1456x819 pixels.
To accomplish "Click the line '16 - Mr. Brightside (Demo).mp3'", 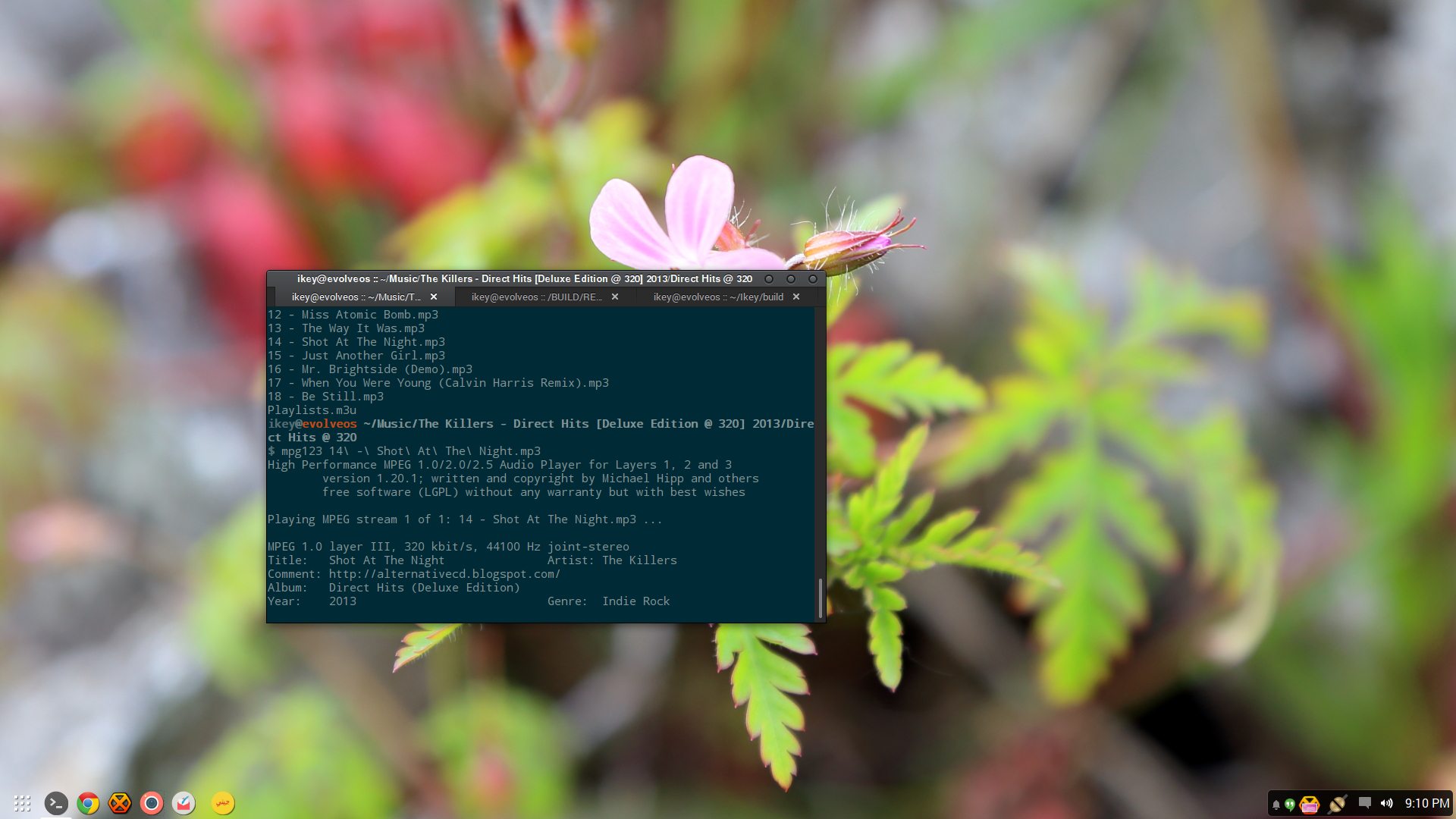I will 370,369.
